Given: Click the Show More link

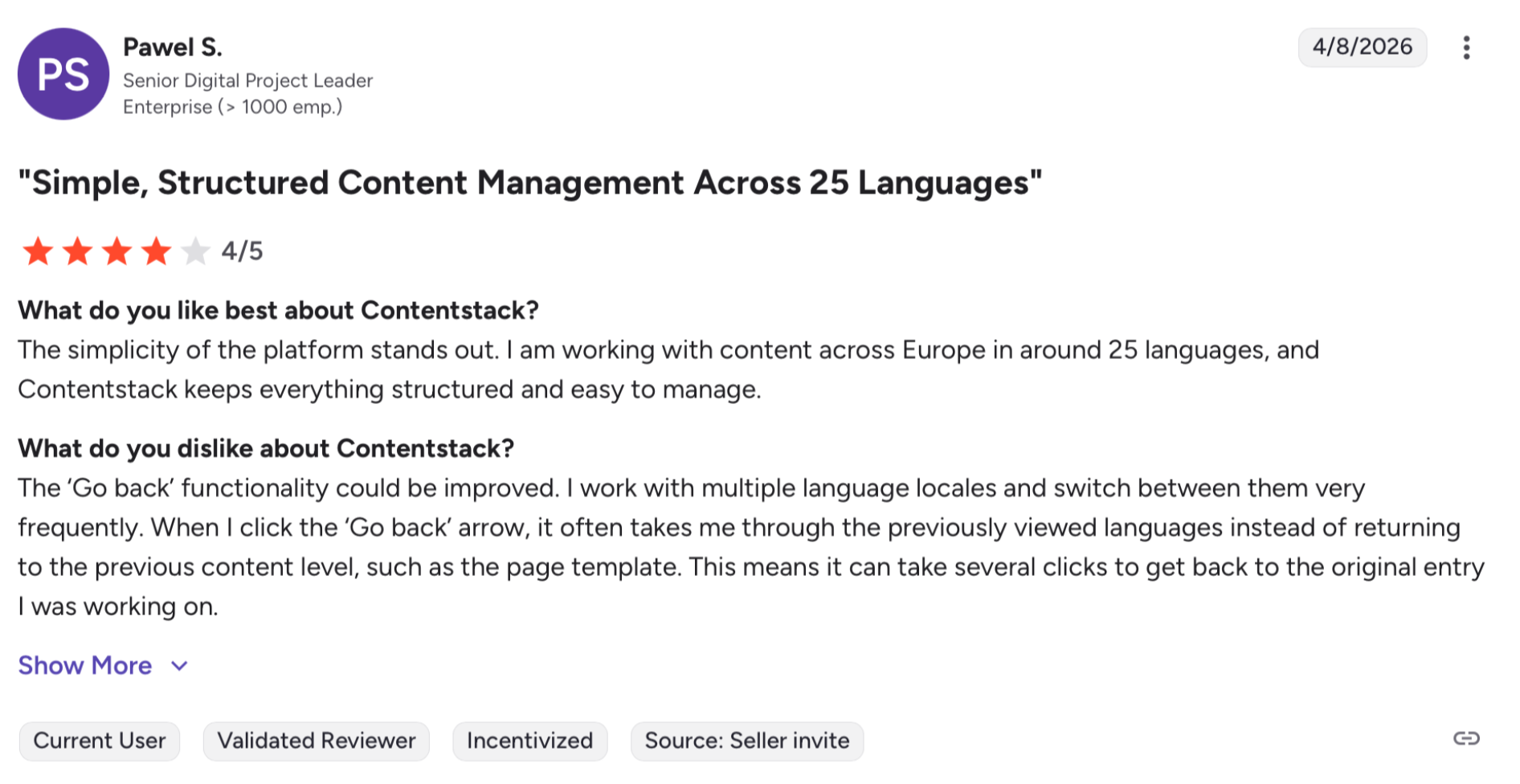Looking at the screenshot, I should 85,665.
